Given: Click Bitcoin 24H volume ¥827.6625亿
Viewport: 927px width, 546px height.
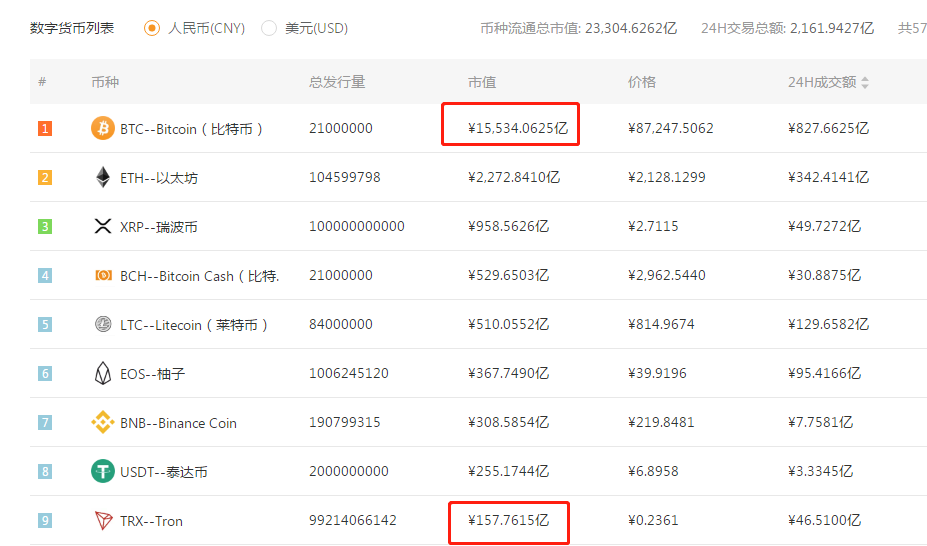Looking at the screenshot, I should (x=828, y=128).
